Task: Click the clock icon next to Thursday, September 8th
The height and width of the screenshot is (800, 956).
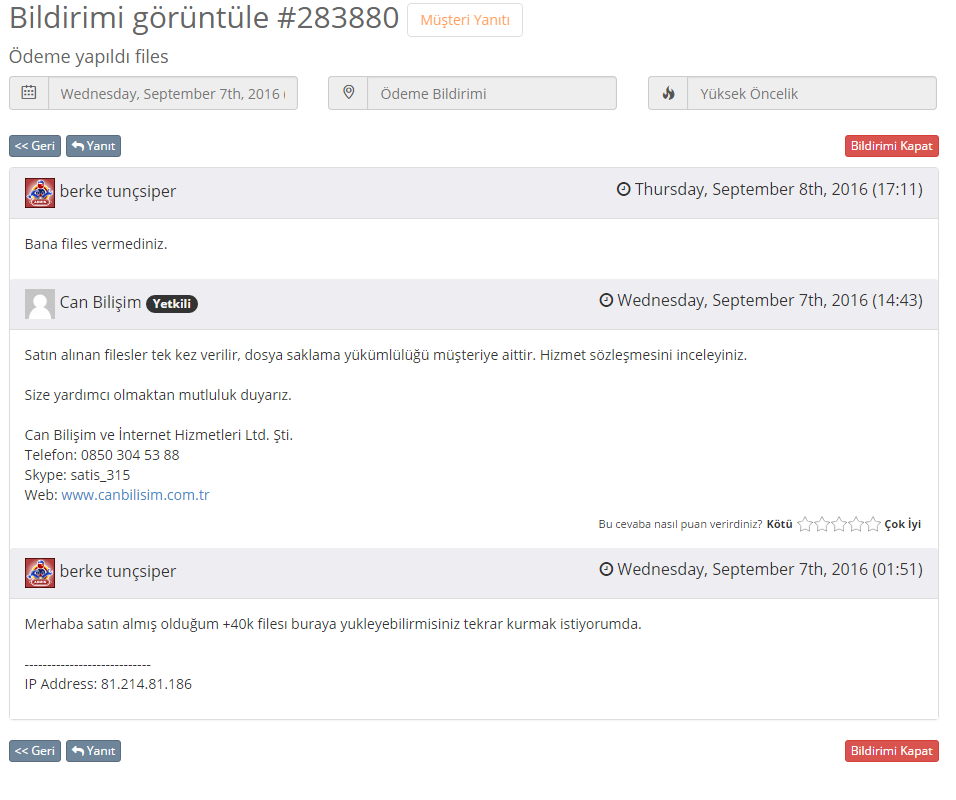Action: coord(623,189)
